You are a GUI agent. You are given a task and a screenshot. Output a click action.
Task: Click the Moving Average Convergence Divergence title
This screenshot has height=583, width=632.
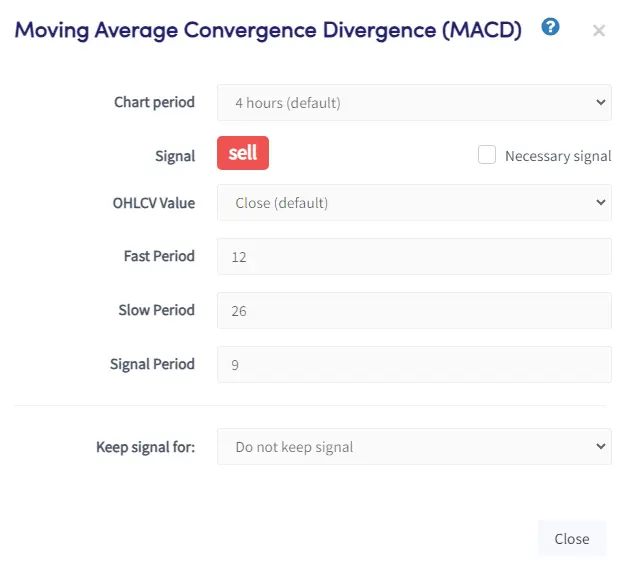point(268,31)
